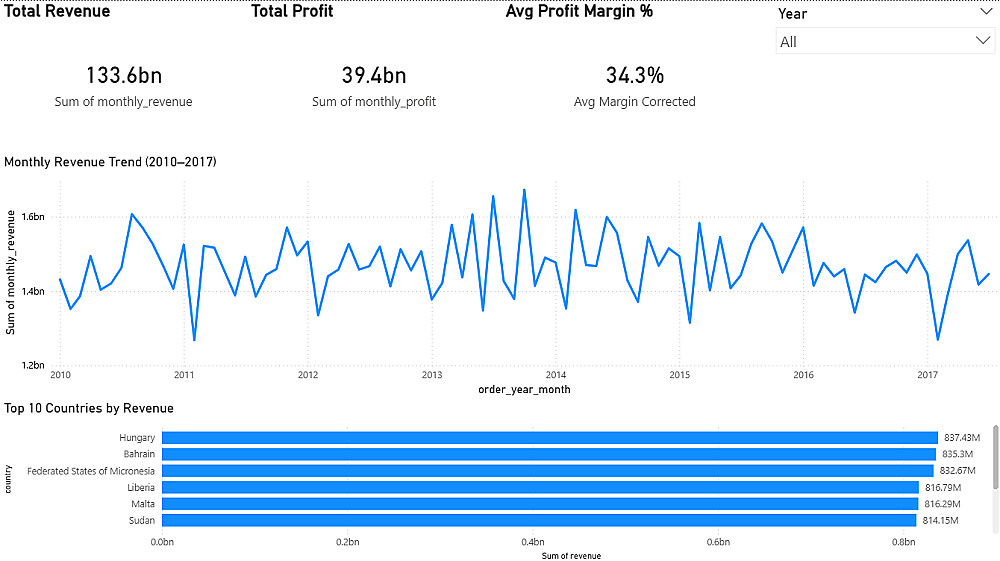Image resolution: width=1000 pixels, height=561 pixels.
Task: Select the Sudan revenue bar
Action: 539,520
